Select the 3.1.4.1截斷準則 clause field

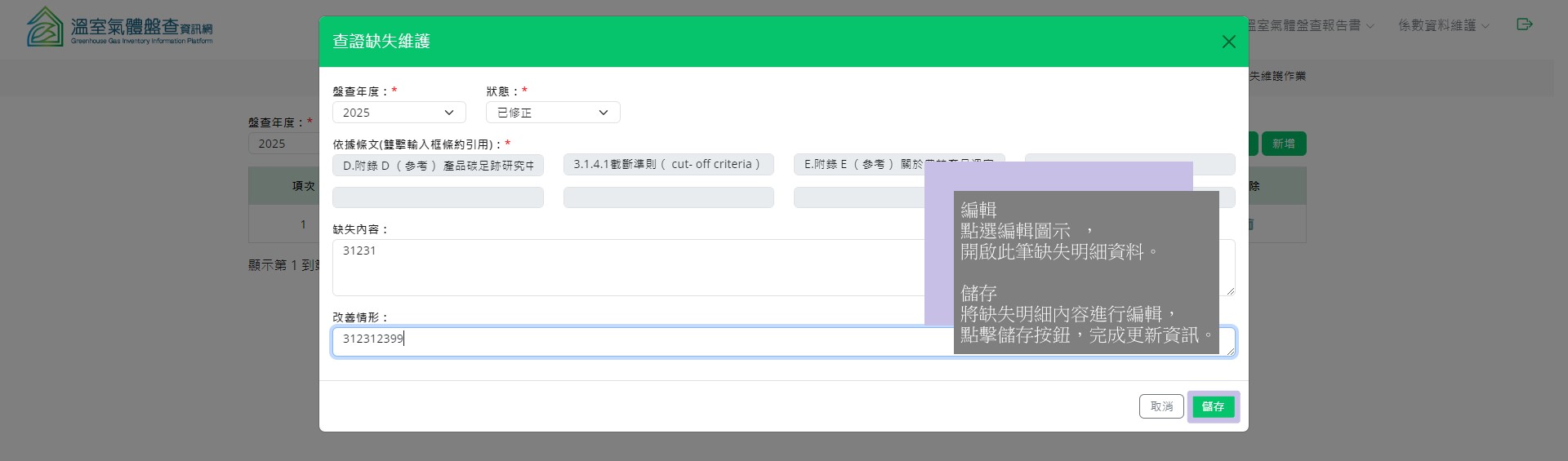668,165
